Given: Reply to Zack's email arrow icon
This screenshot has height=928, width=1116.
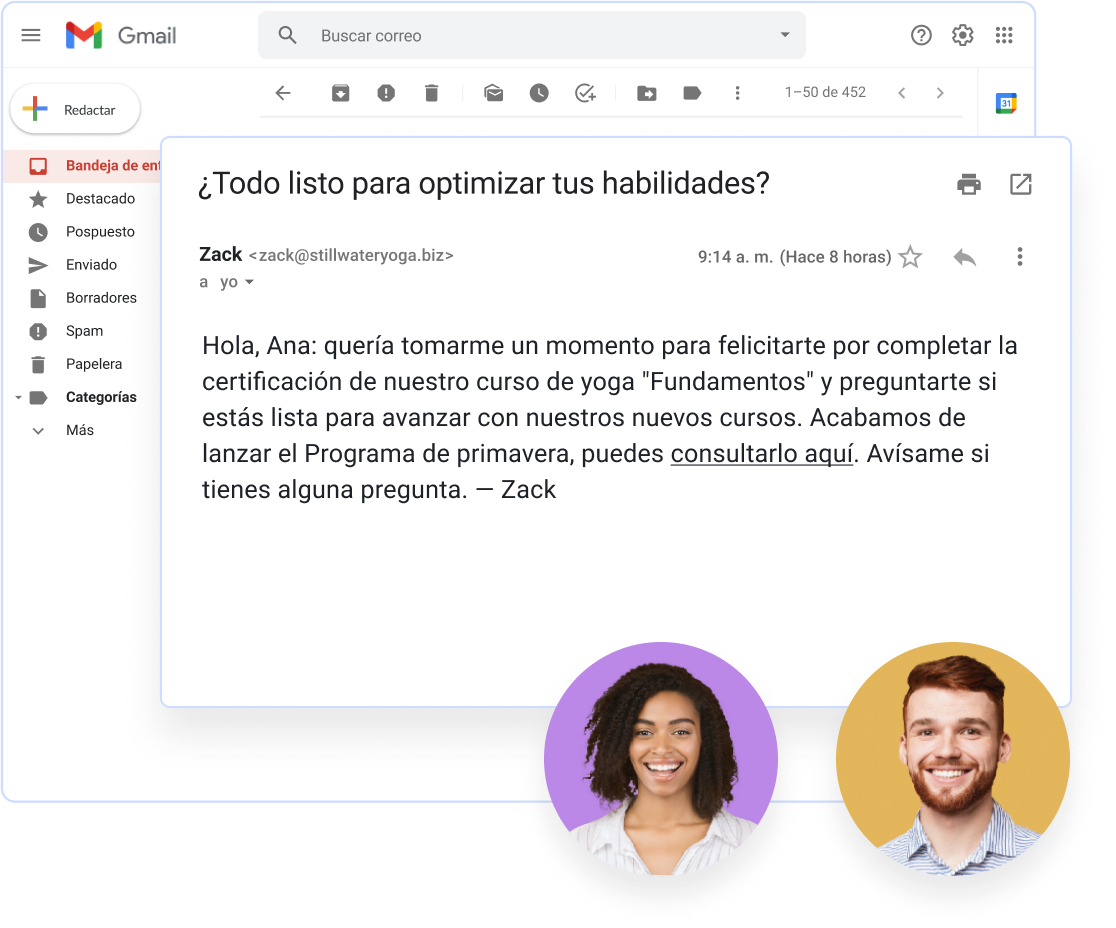Looking at the screenshot, I should point(964,257).
